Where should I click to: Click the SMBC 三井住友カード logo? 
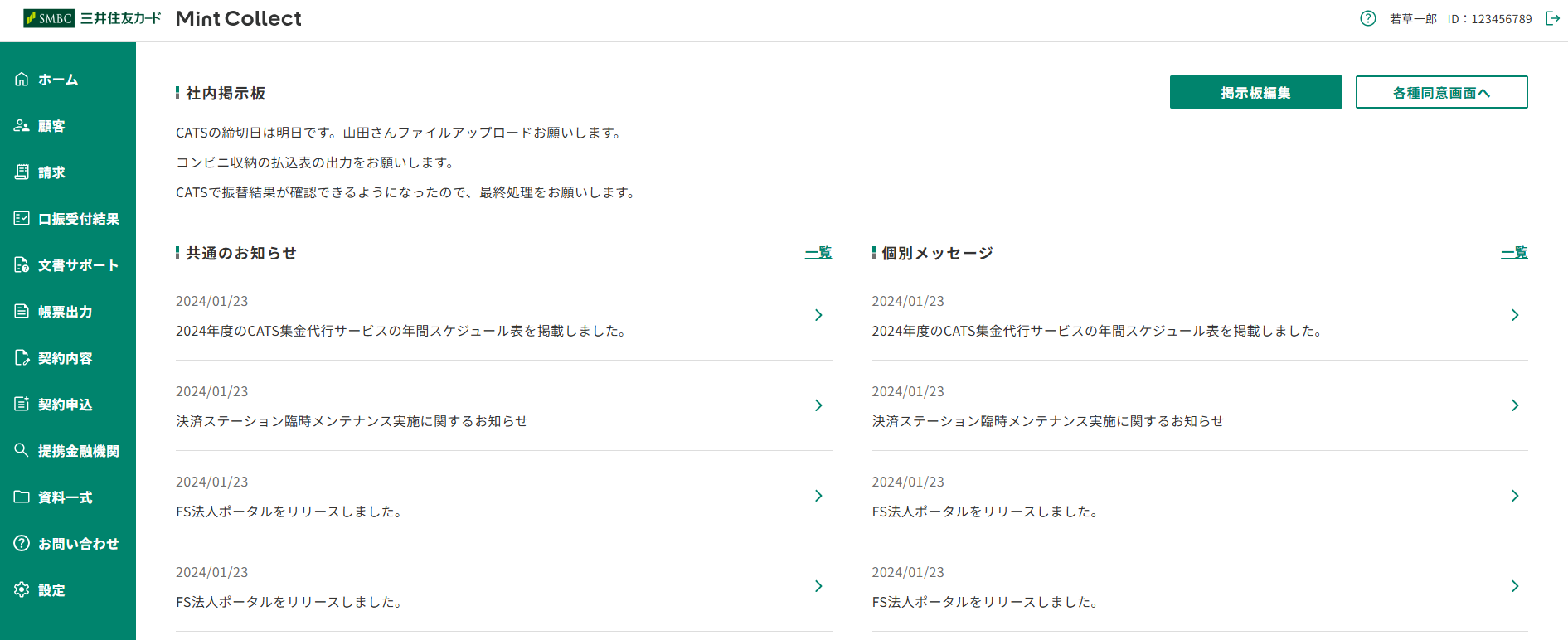pyautogui.click(x=92, y=18)
